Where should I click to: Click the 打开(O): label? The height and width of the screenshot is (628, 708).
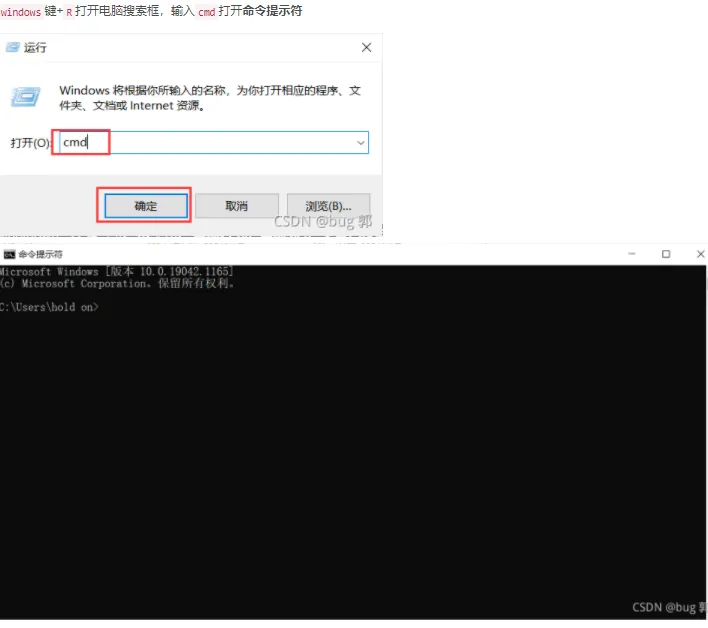point(30,143)
